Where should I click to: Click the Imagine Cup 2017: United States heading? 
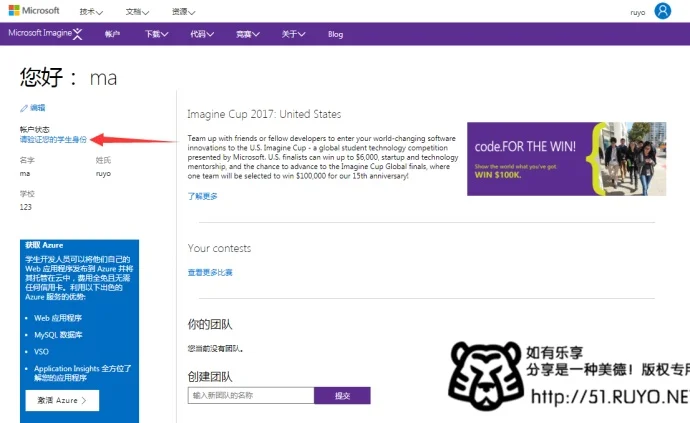click(264, 114)
